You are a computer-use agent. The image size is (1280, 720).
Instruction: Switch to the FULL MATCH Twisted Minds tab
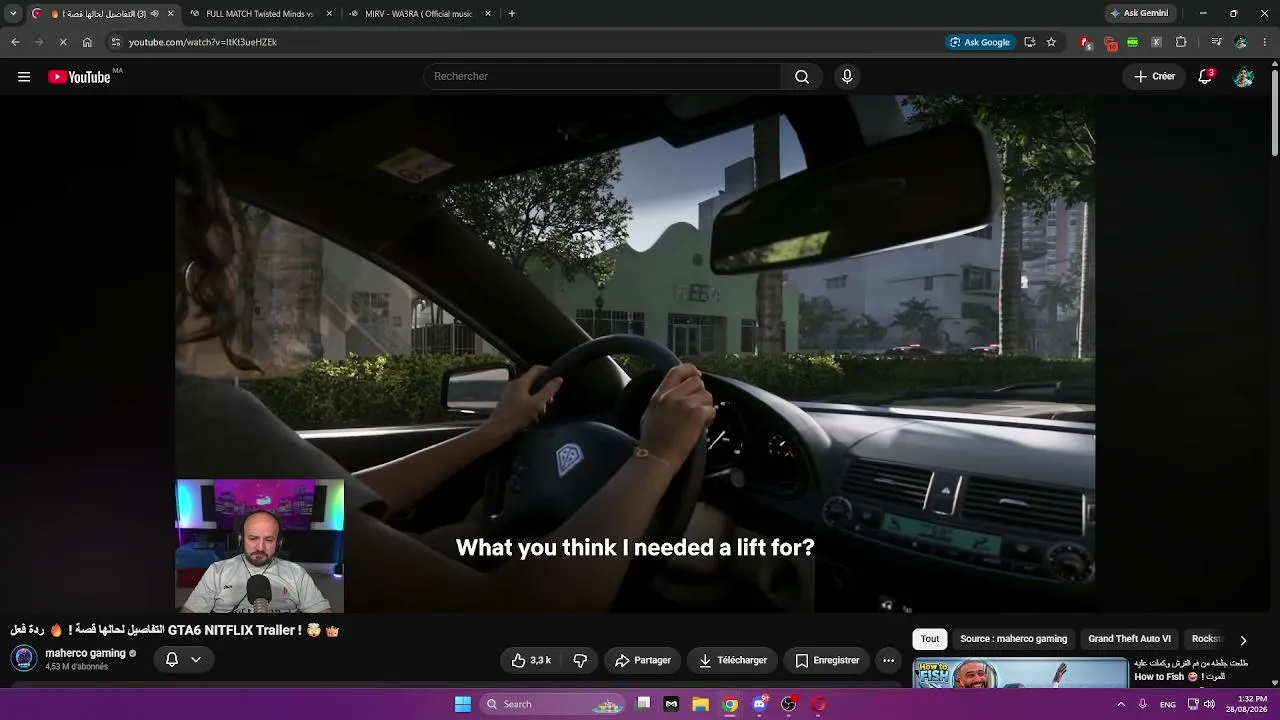(x=259, y=14)
